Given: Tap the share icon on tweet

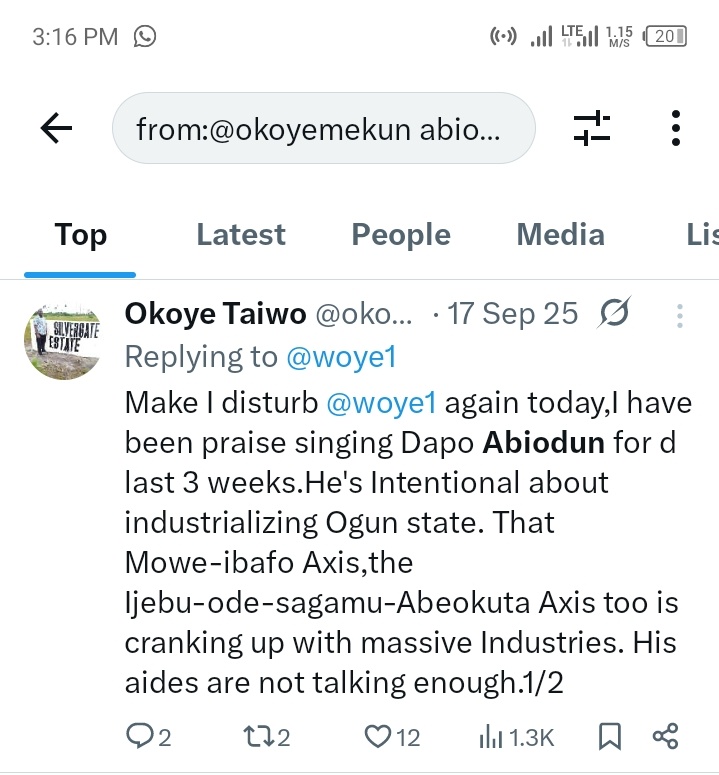Looking at the screenshot, I should click(x=665, y=737).
